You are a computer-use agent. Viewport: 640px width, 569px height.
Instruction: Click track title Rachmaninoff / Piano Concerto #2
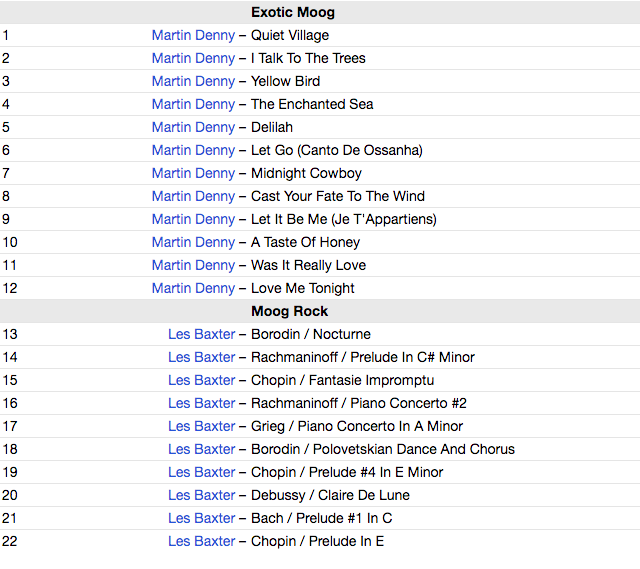coord(358,403)
